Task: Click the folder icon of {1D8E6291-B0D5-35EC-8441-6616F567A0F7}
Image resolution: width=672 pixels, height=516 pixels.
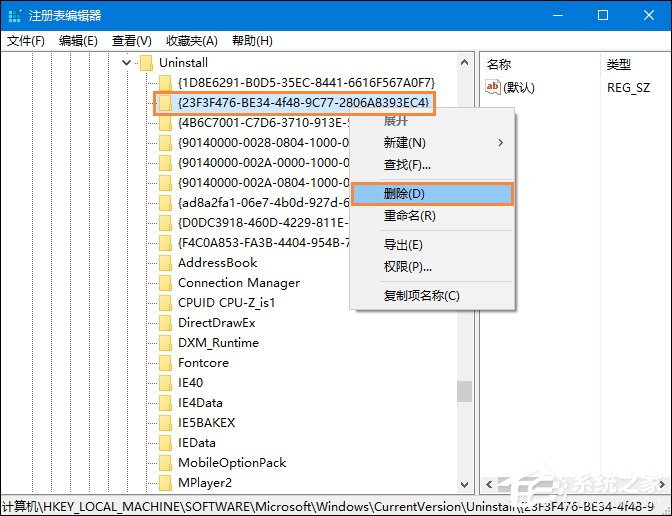Action: point(165,82)
